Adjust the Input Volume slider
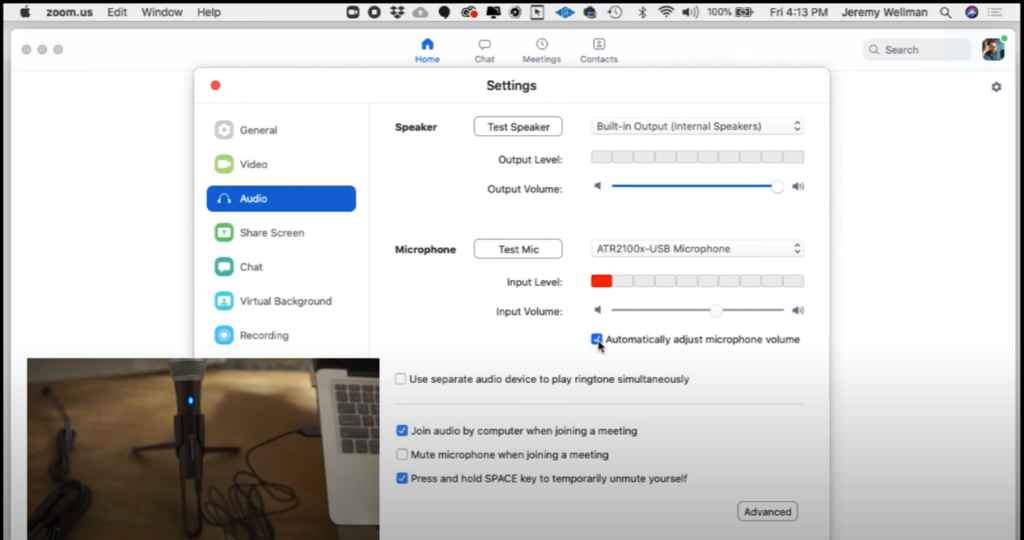 click(716, 310)
